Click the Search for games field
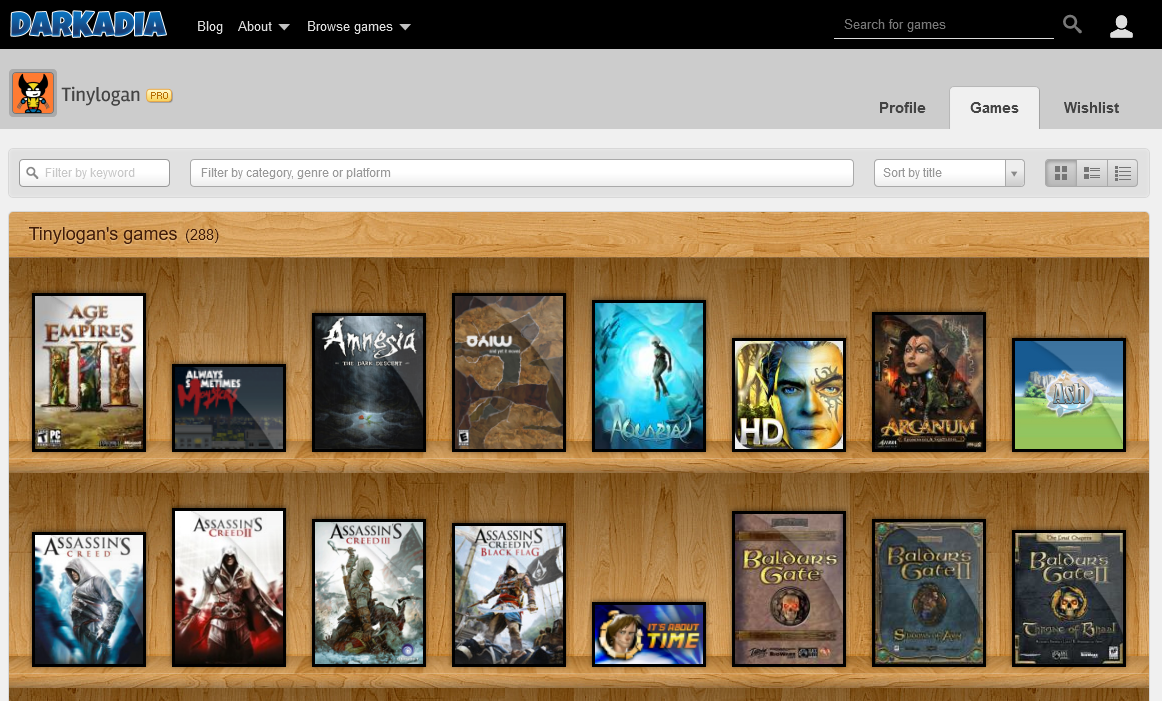 coord(943,25)
